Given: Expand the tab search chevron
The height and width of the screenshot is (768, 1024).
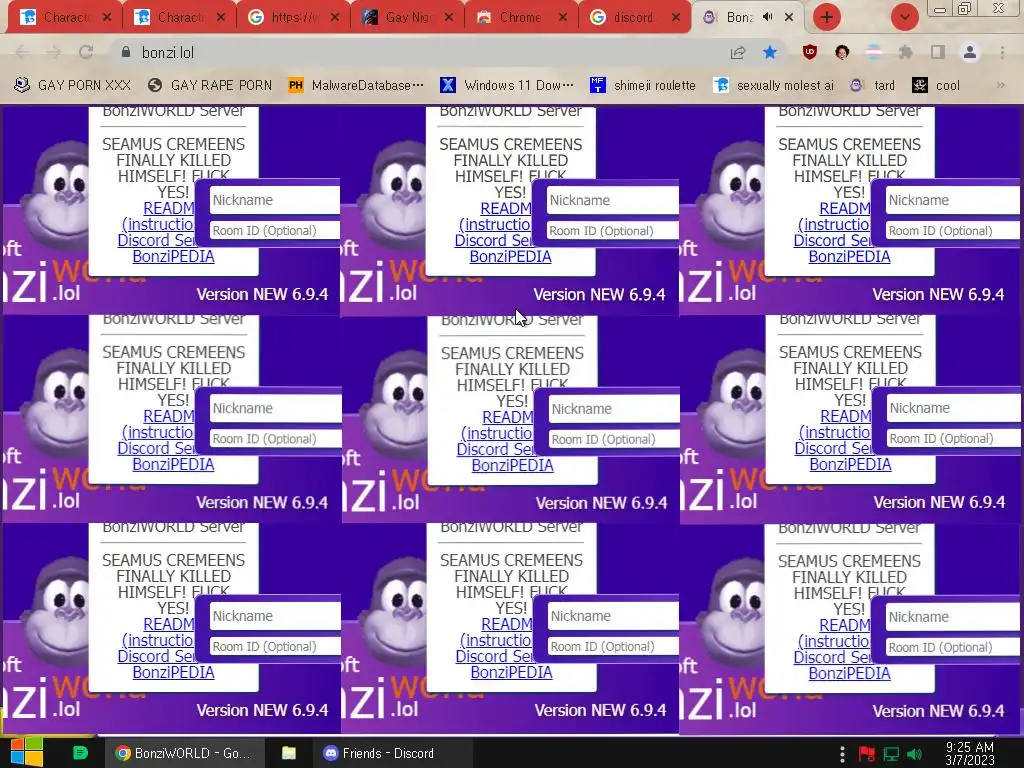Looking at the screenshot, I should (x=904, y=17).
